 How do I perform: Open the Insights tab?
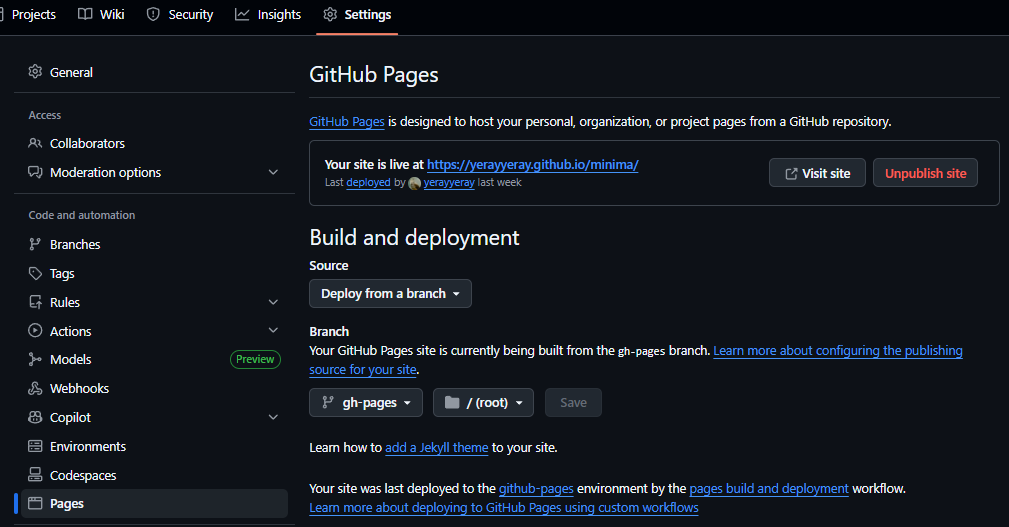(268, 14)
